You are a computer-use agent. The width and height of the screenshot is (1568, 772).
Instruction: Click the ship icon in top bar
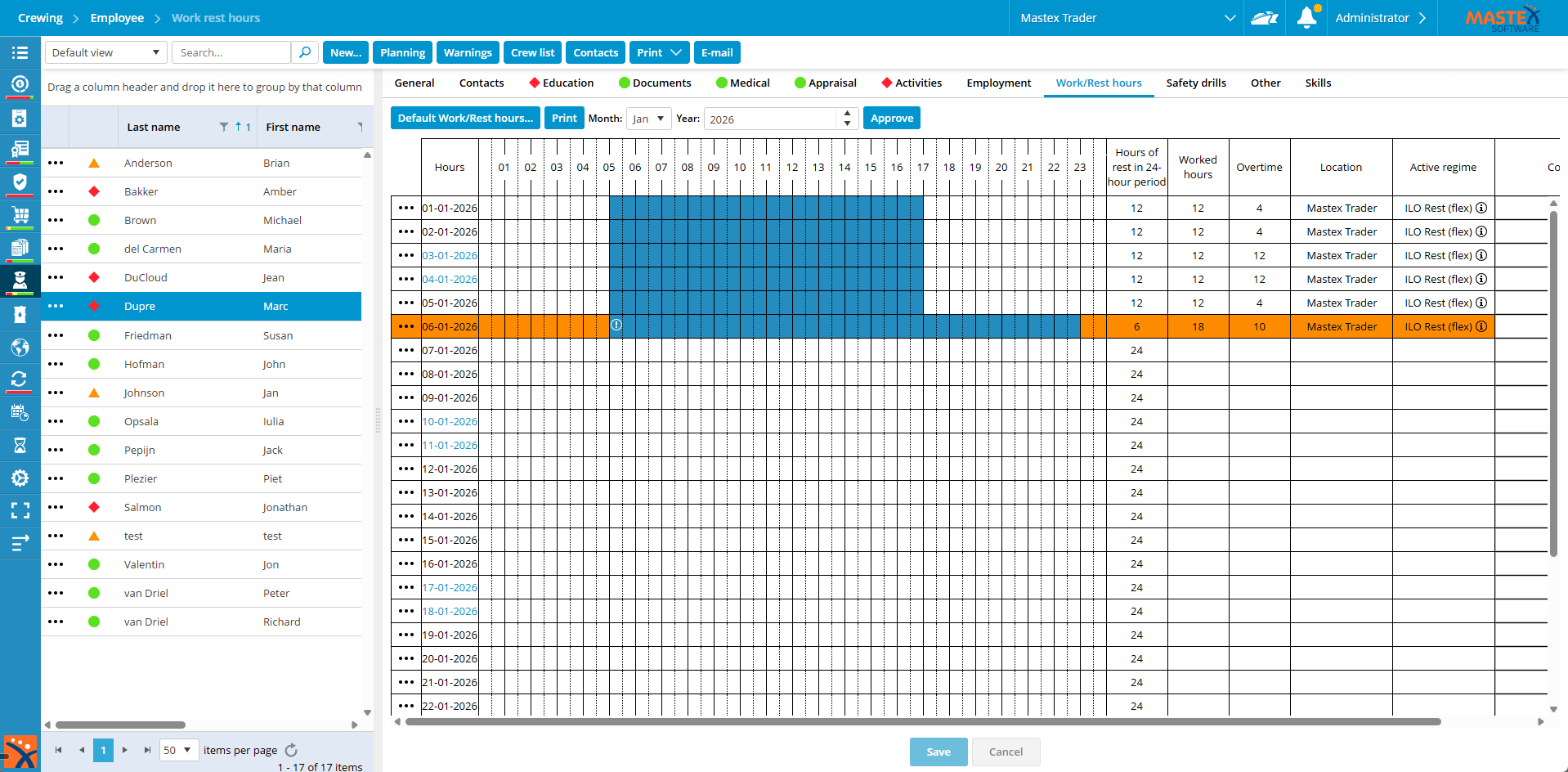pyautogui.click(x=1264, y=18)
